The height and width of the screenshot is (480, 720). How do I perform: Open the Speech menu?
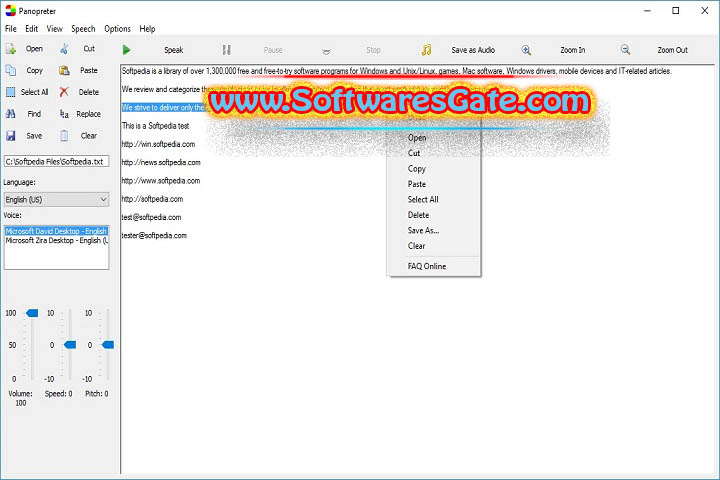[83, 28]
